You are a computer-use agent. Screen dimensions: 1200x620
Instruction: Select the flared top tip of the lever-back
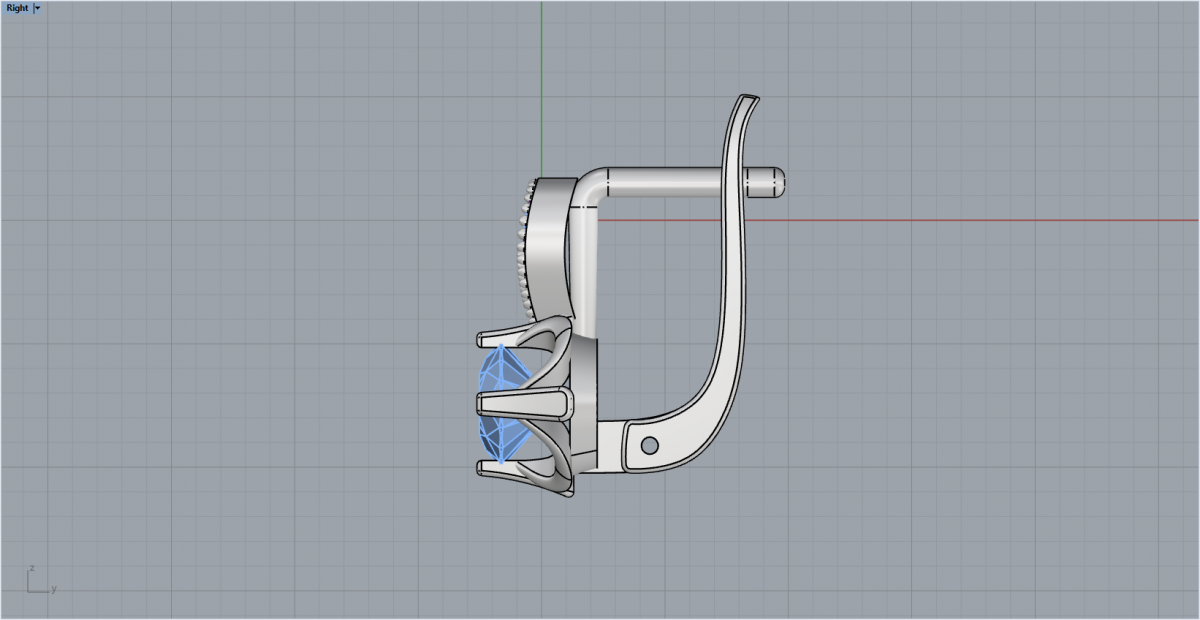click(746, 102)
